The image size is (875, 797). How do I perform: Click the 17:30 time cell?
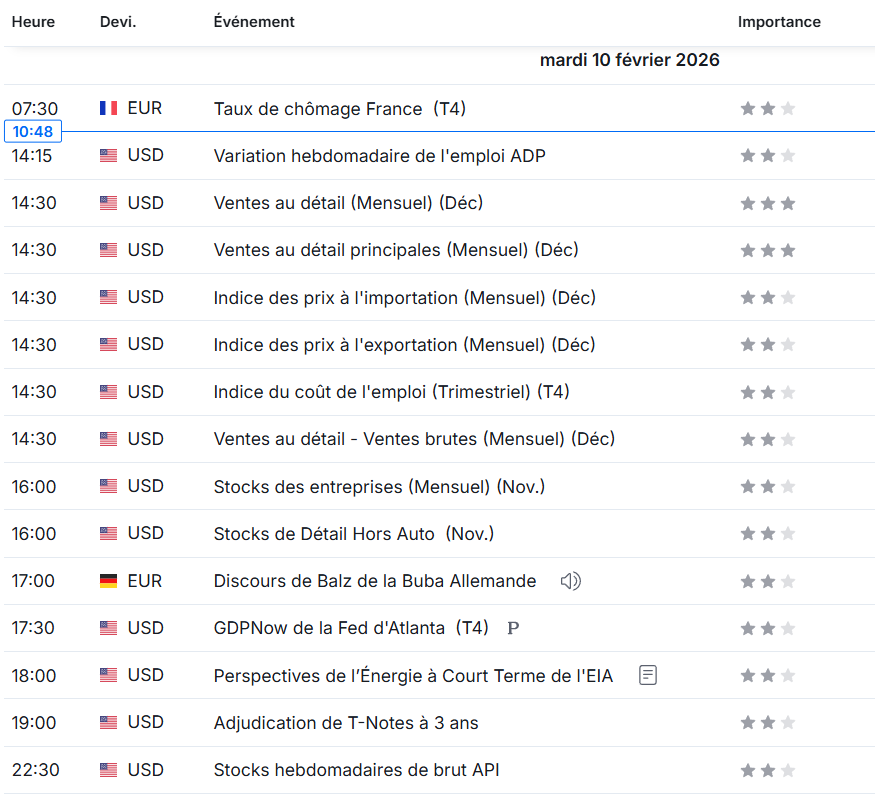coord(33,628)
